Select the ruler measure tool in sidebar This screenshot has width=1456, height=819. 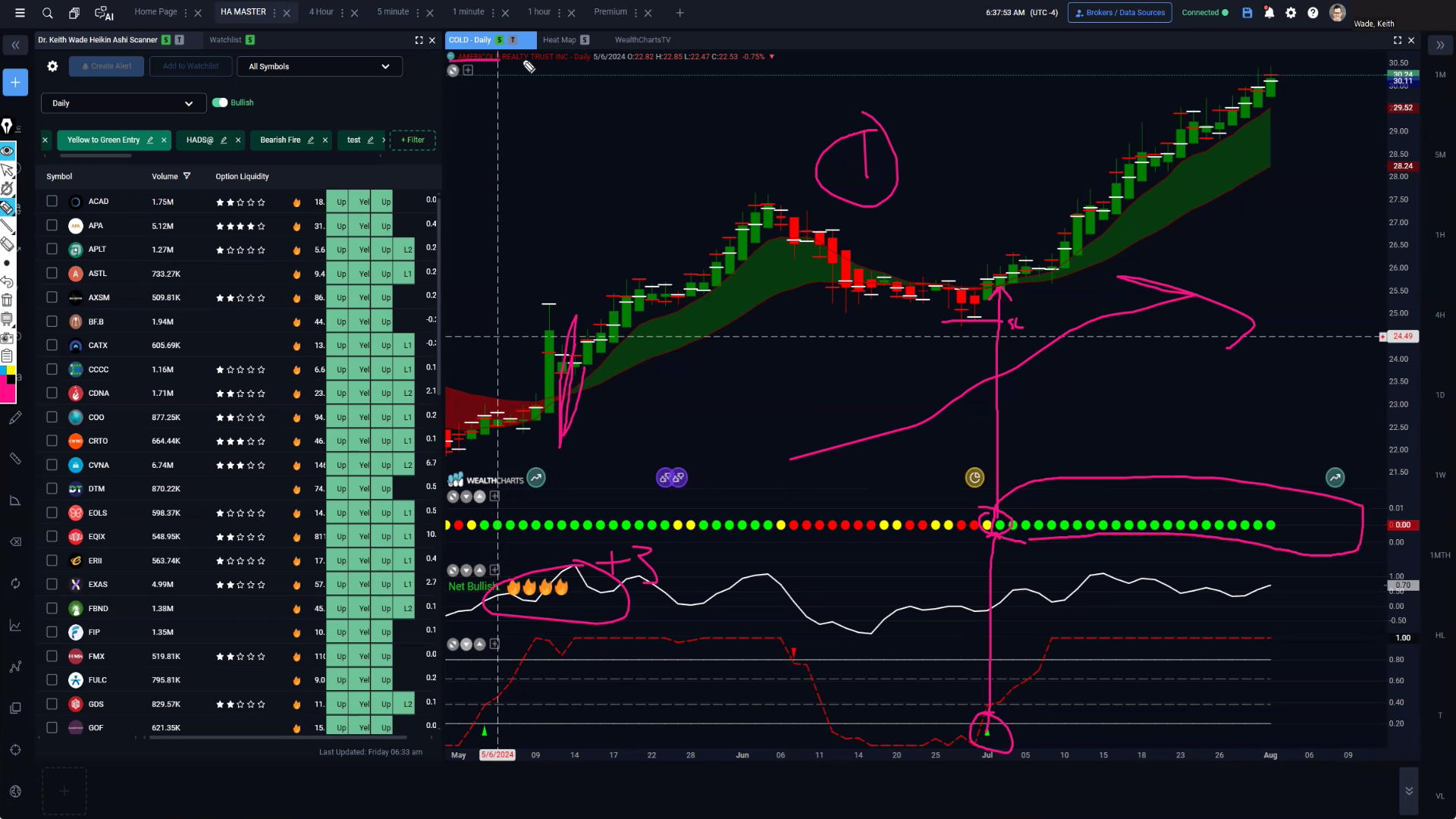(x=14, y=459)
